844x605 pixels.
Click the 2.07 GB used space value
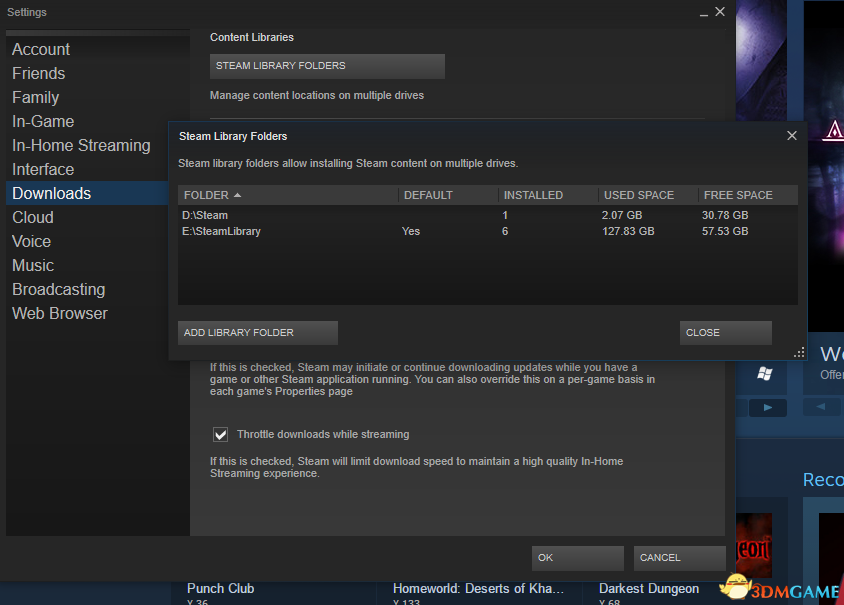(x=622, y=215)
